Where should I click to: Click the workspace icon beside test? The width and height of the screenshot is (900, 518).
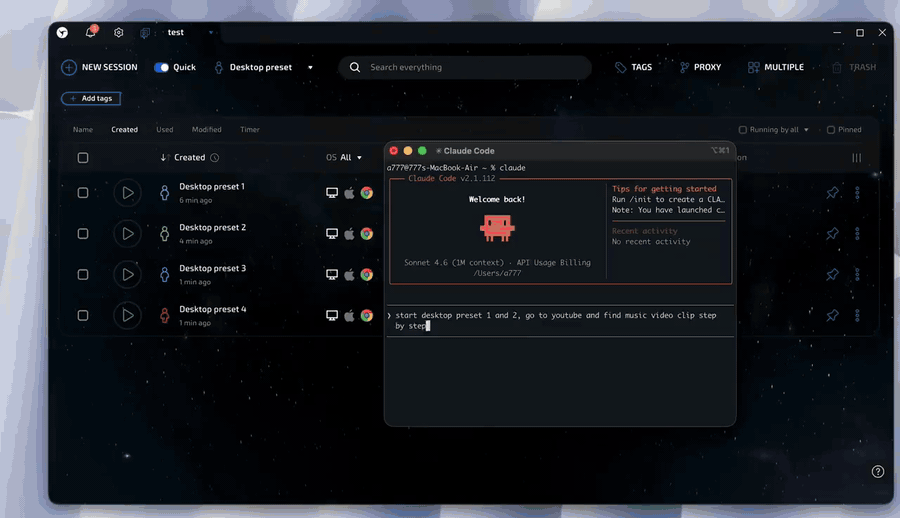pyautogui.click(x=145, y=33)
